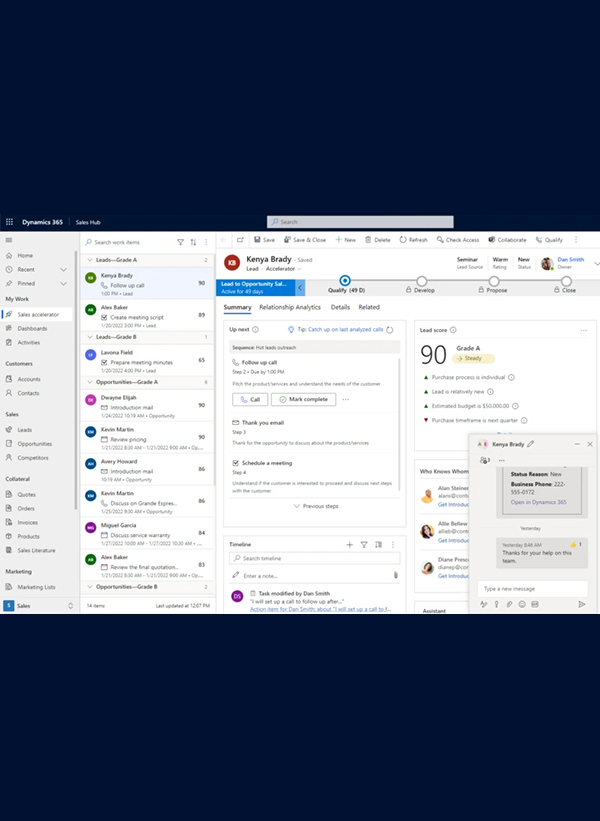Insert an emoji in chat
This screenshot has height=821, width=600.
point(522,604)
